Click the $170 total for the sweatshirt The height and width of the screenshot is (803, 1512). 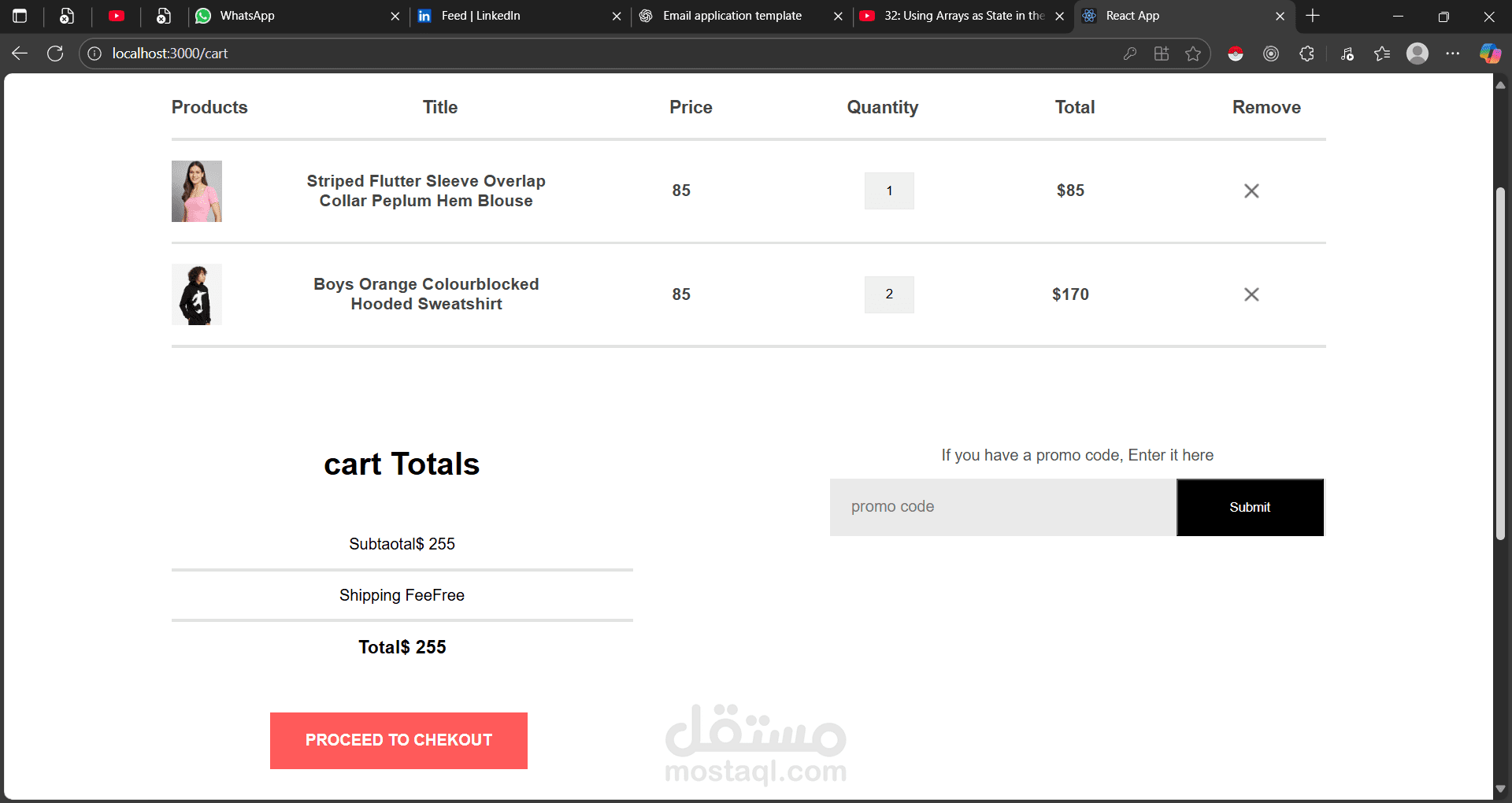pyautogui.click(x=1070, y=294)
